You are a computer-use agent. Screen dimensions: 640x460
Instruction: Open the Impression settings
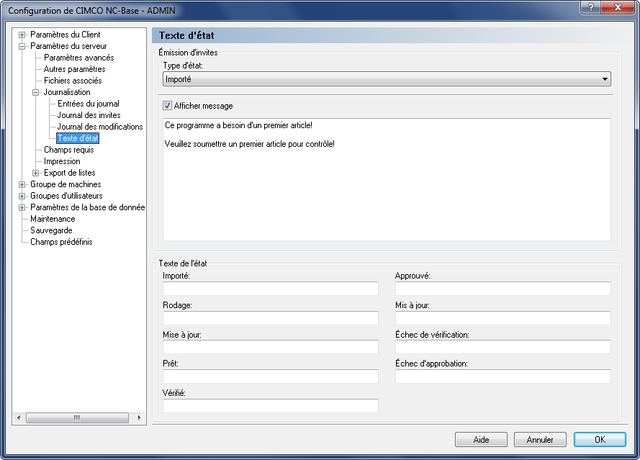62,161
